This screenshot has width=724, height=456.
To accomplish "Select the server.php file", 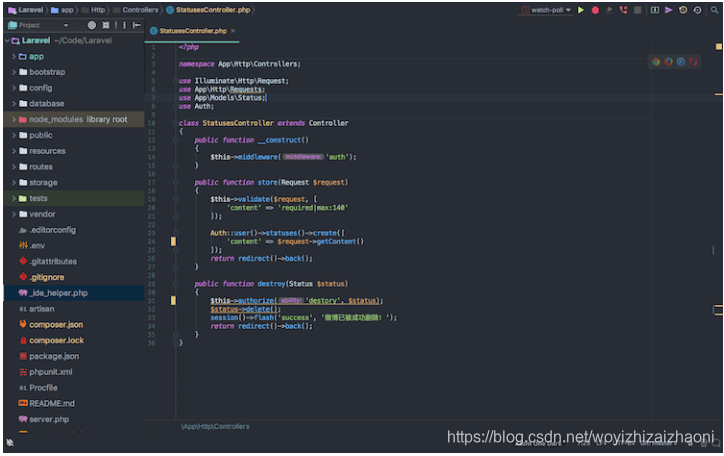I will (49, 419).
